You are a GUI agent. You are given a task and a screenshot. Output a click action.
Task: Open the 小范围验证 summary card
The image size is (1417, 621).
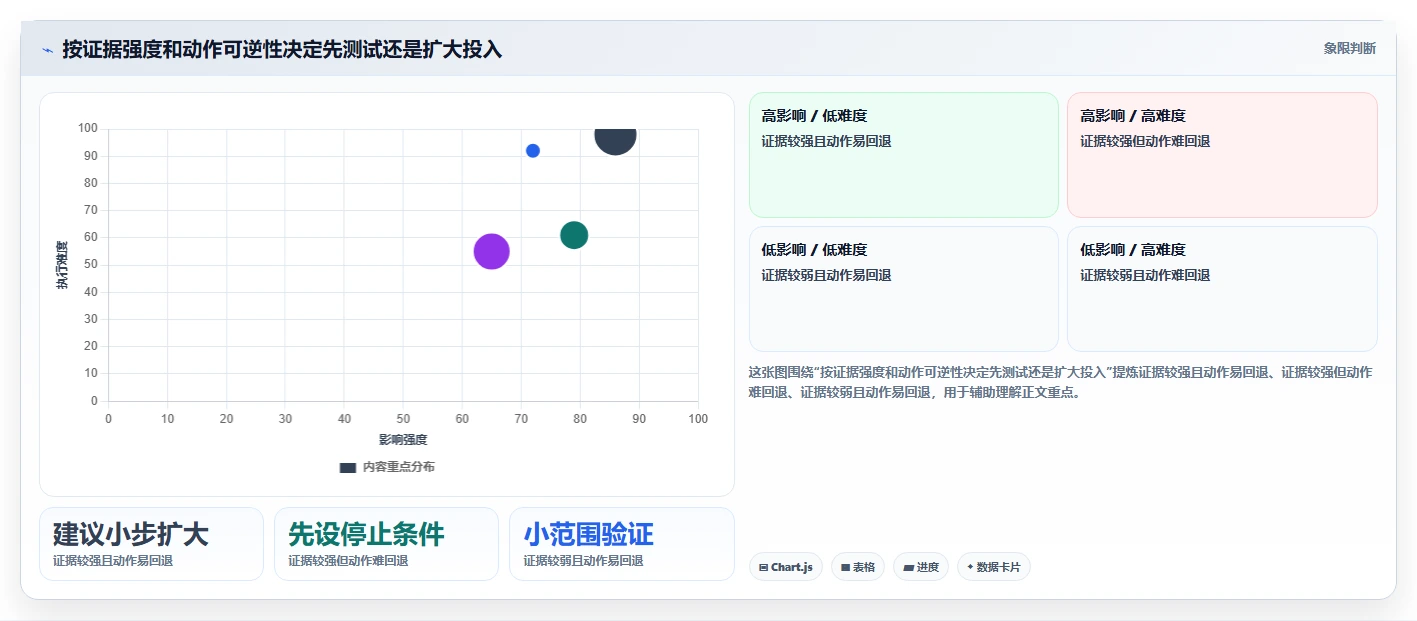[621, 544]
